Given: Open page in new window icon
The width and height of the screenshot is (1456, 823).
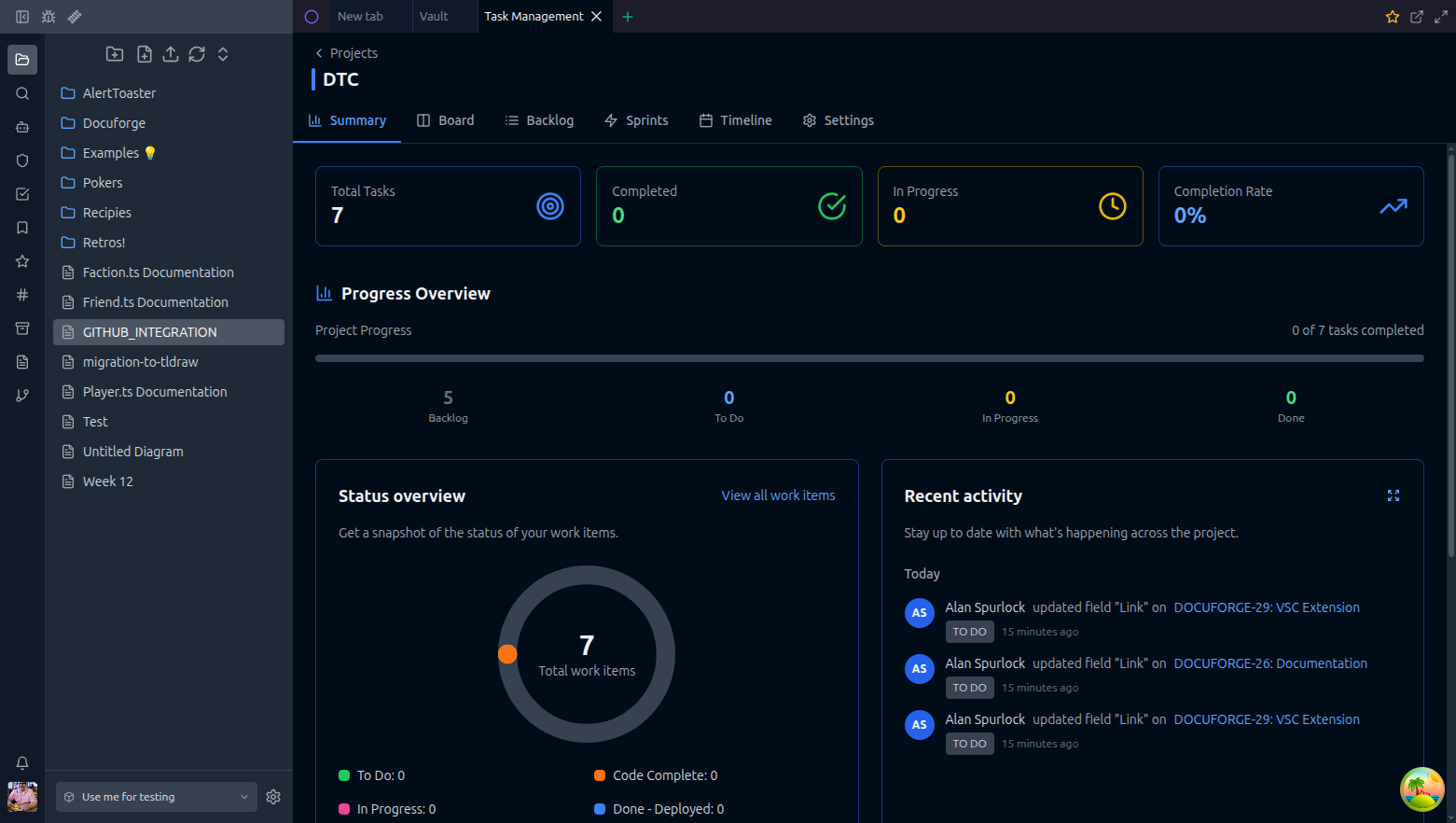Looking at the screenshot, I should coord(1417,17).
